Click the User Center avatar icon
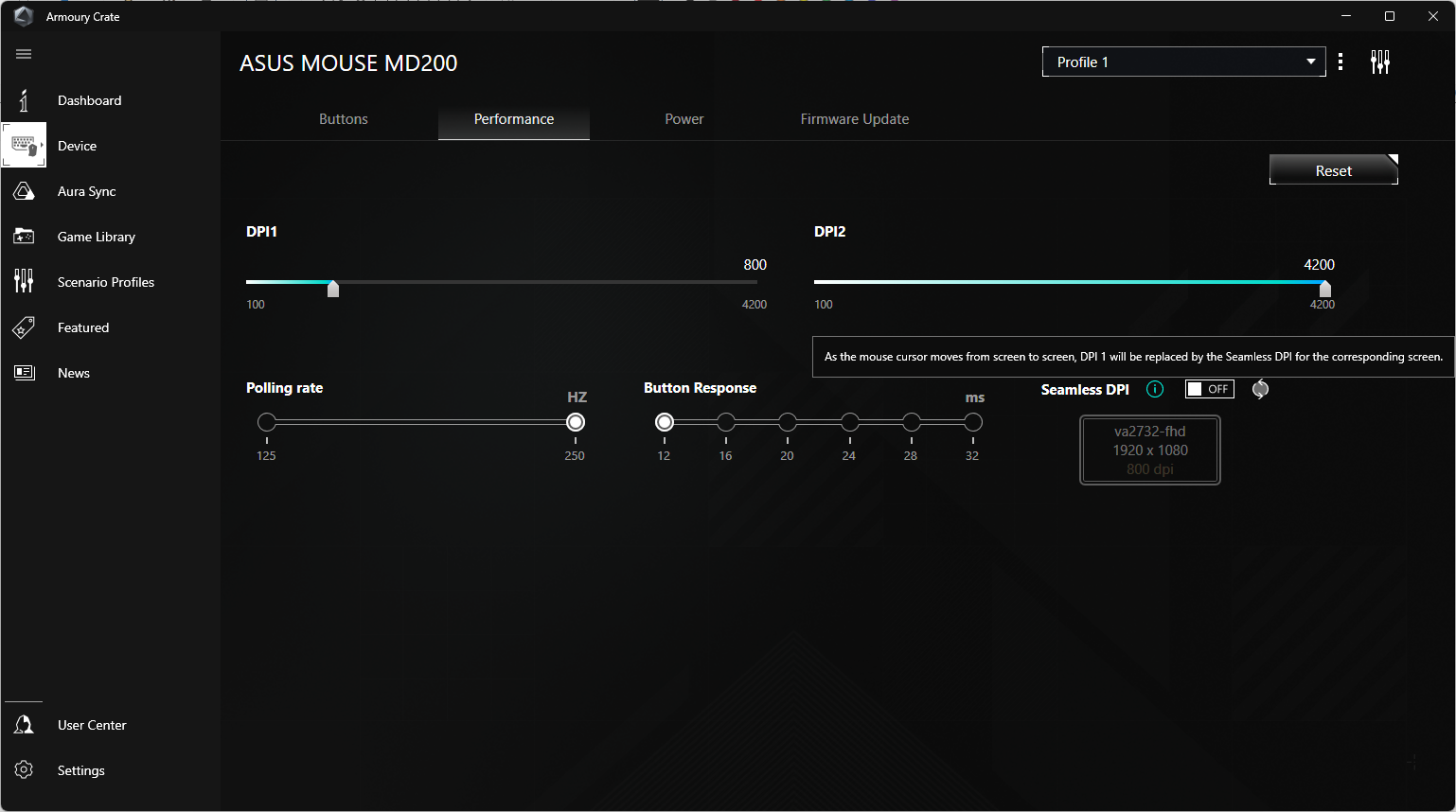Screen dimensions: 1456x812 point(24,725)
